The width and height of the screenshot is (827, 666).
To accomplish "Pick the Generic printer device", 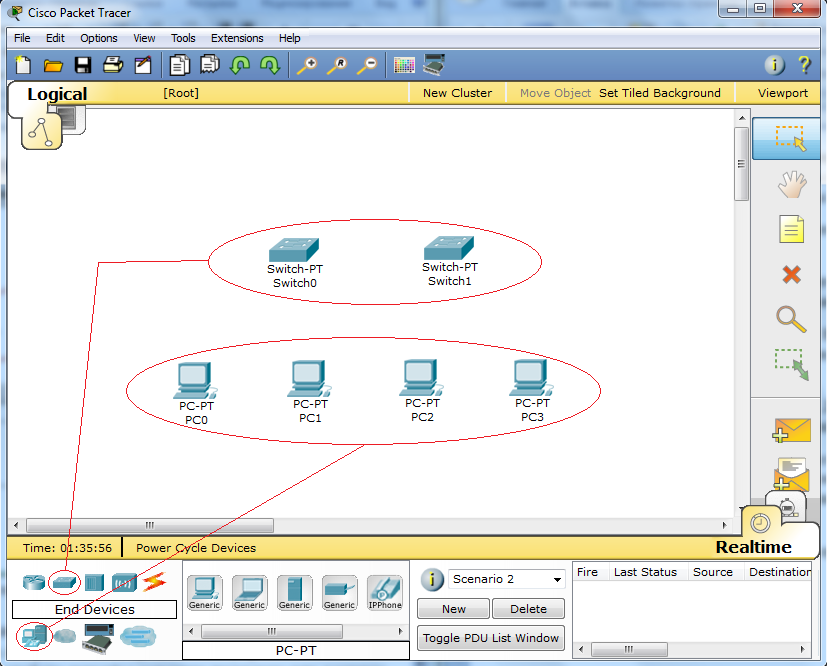I will pyautogui.click(x=339, y=593).
